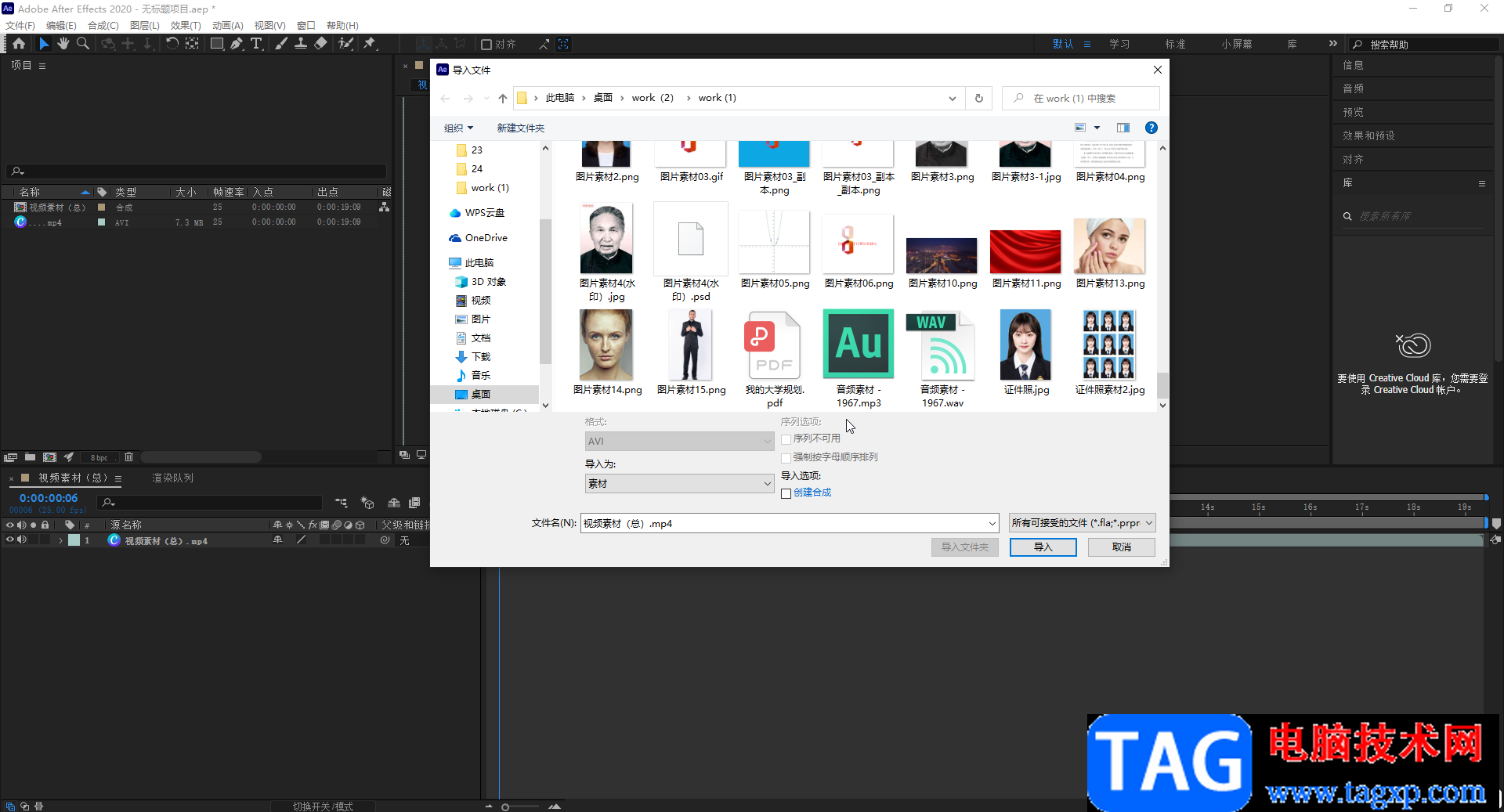Image resolution: width=1504 pixels, height=812 pixels.
Task: Open the 组织 dropdown menu
Action: click(458, 128)
